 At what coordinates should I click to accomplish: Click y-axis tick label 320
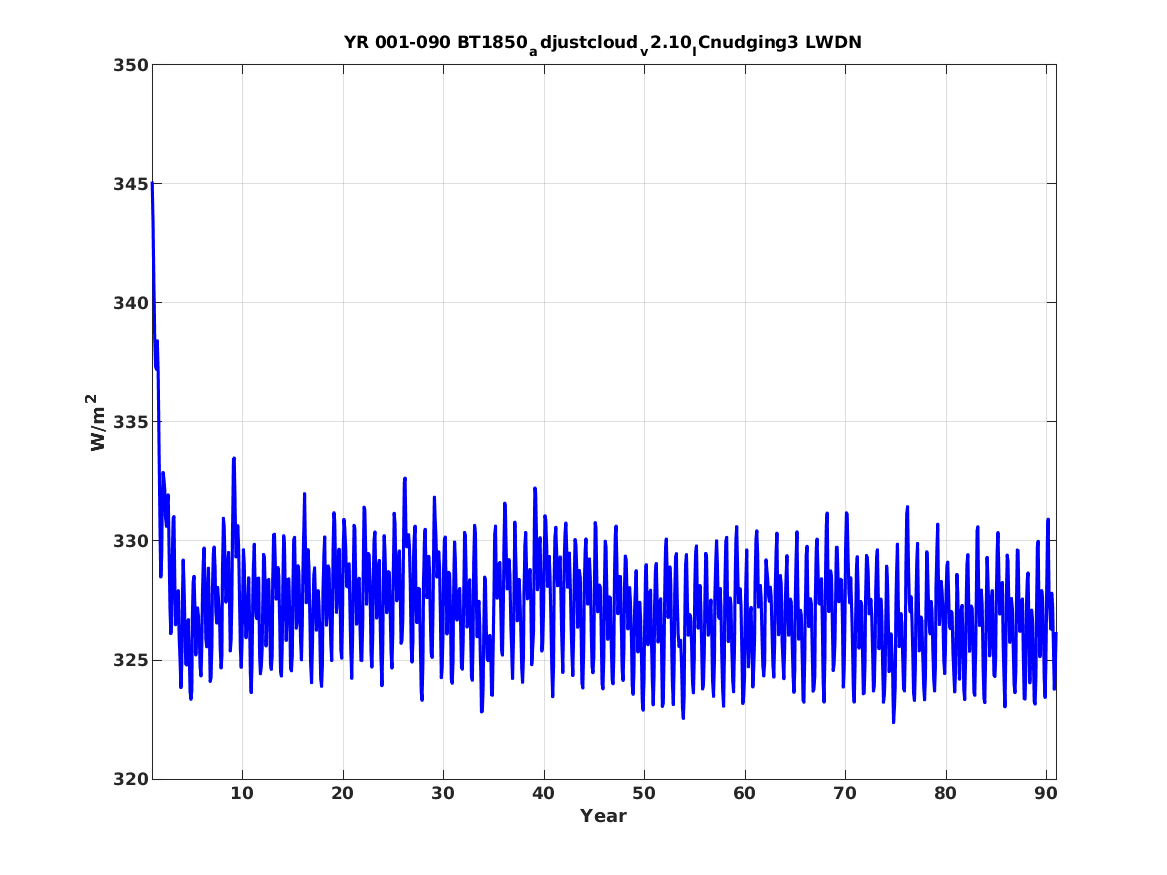click(131, 779)
